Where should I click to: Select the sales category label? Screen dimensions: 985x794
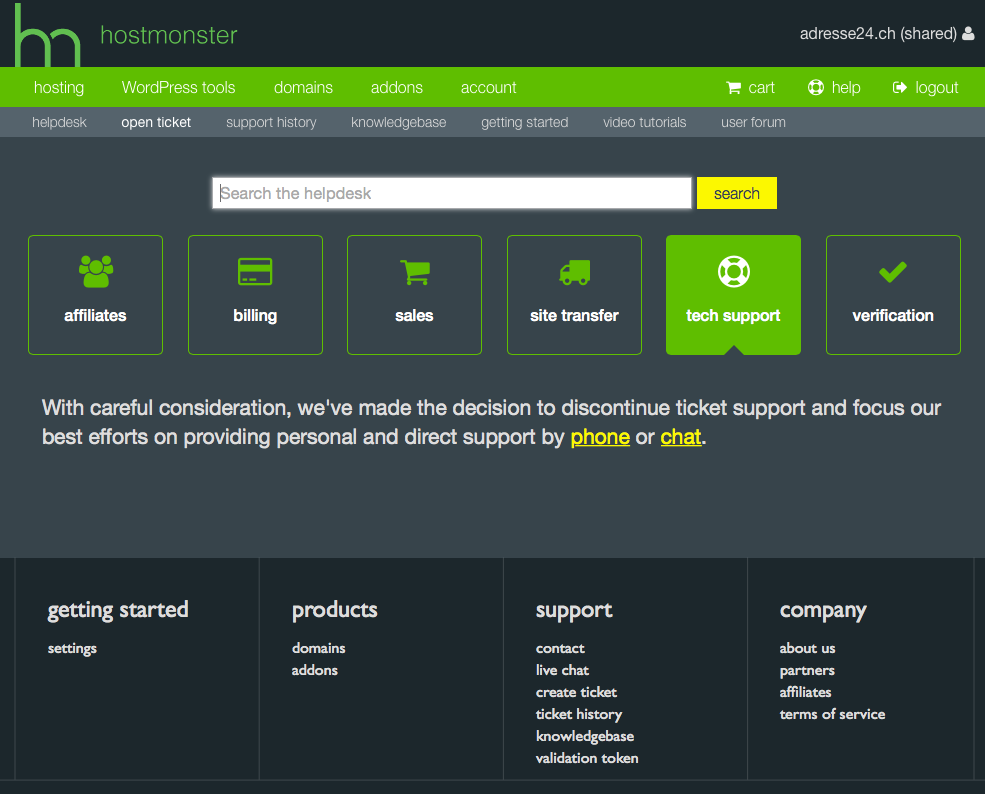pyautogui.click(x=414, y=315)
